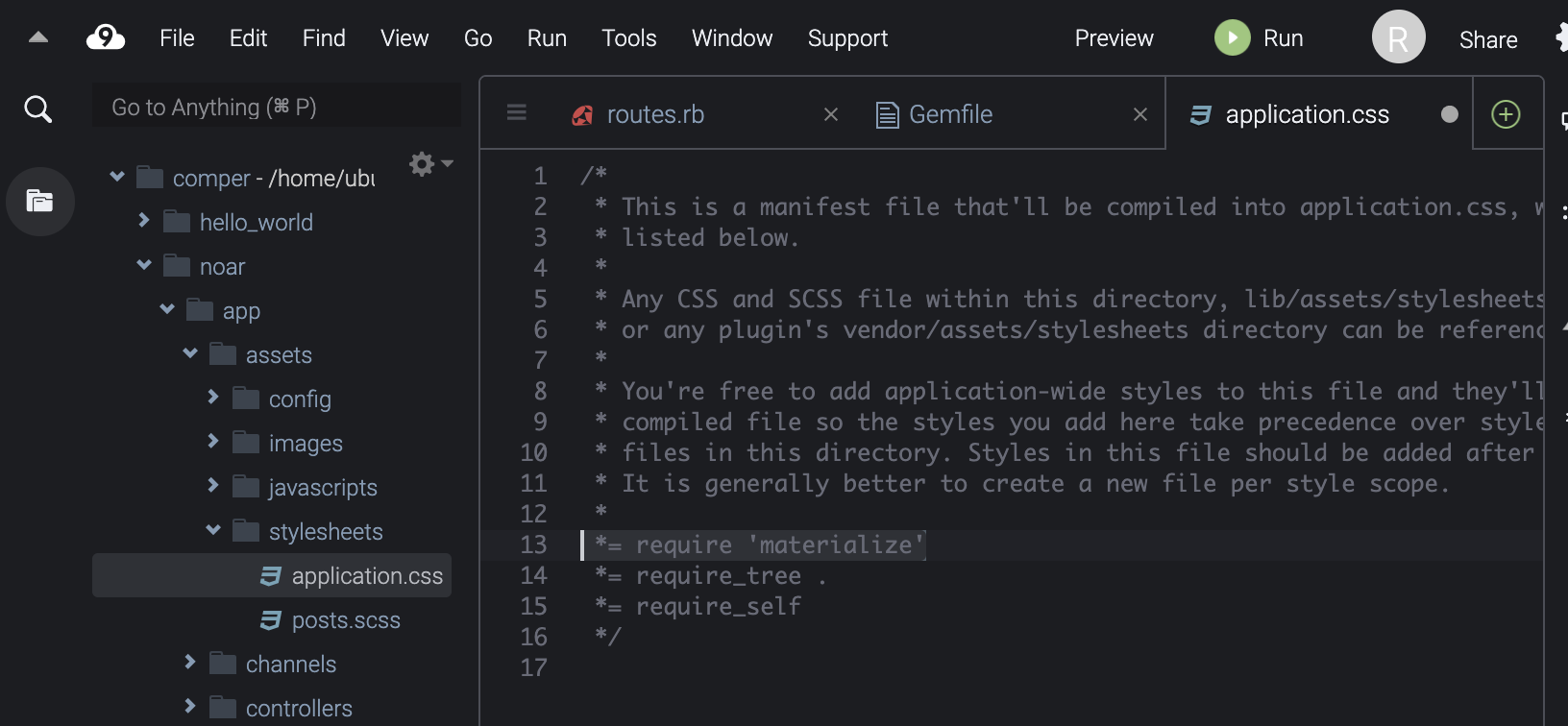Image resolution: width=1568 pixels, height=726 pixels.
Task: Click the javascripts folder icon
Action: point(246,487)
